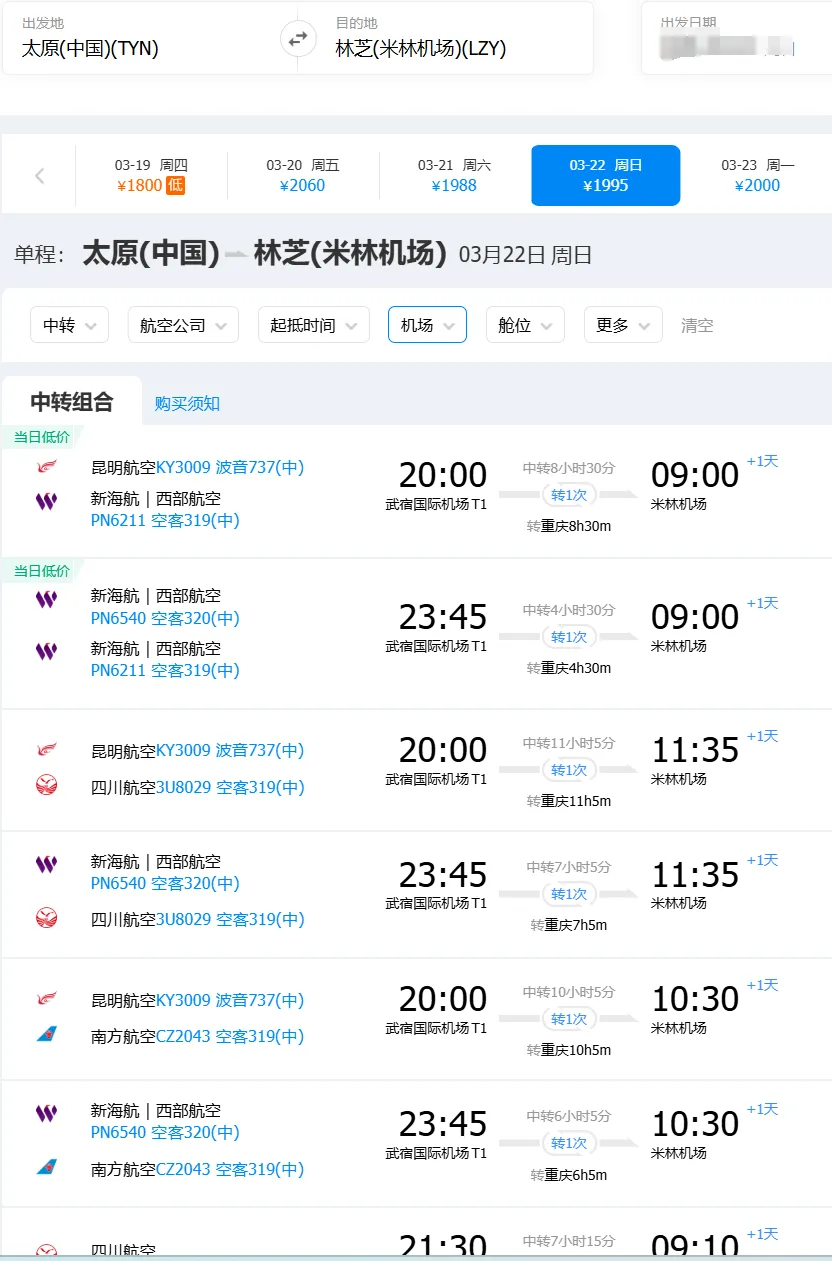Screen dimensions: 832x1261
Task: Click departure city field 太原(中国)(TYN)
Action: pyautogui.click(x=142, y=38)
